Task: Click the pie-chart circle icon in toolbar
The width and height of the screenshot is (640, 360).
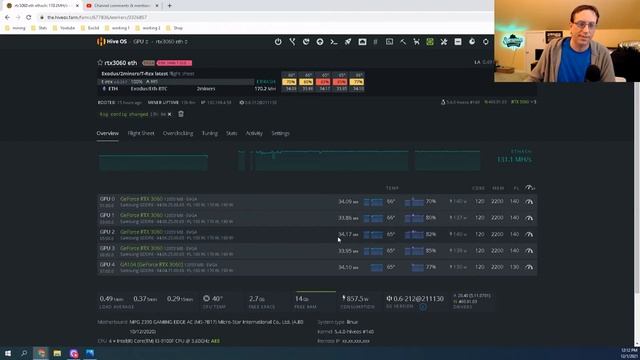Action: 472,42
